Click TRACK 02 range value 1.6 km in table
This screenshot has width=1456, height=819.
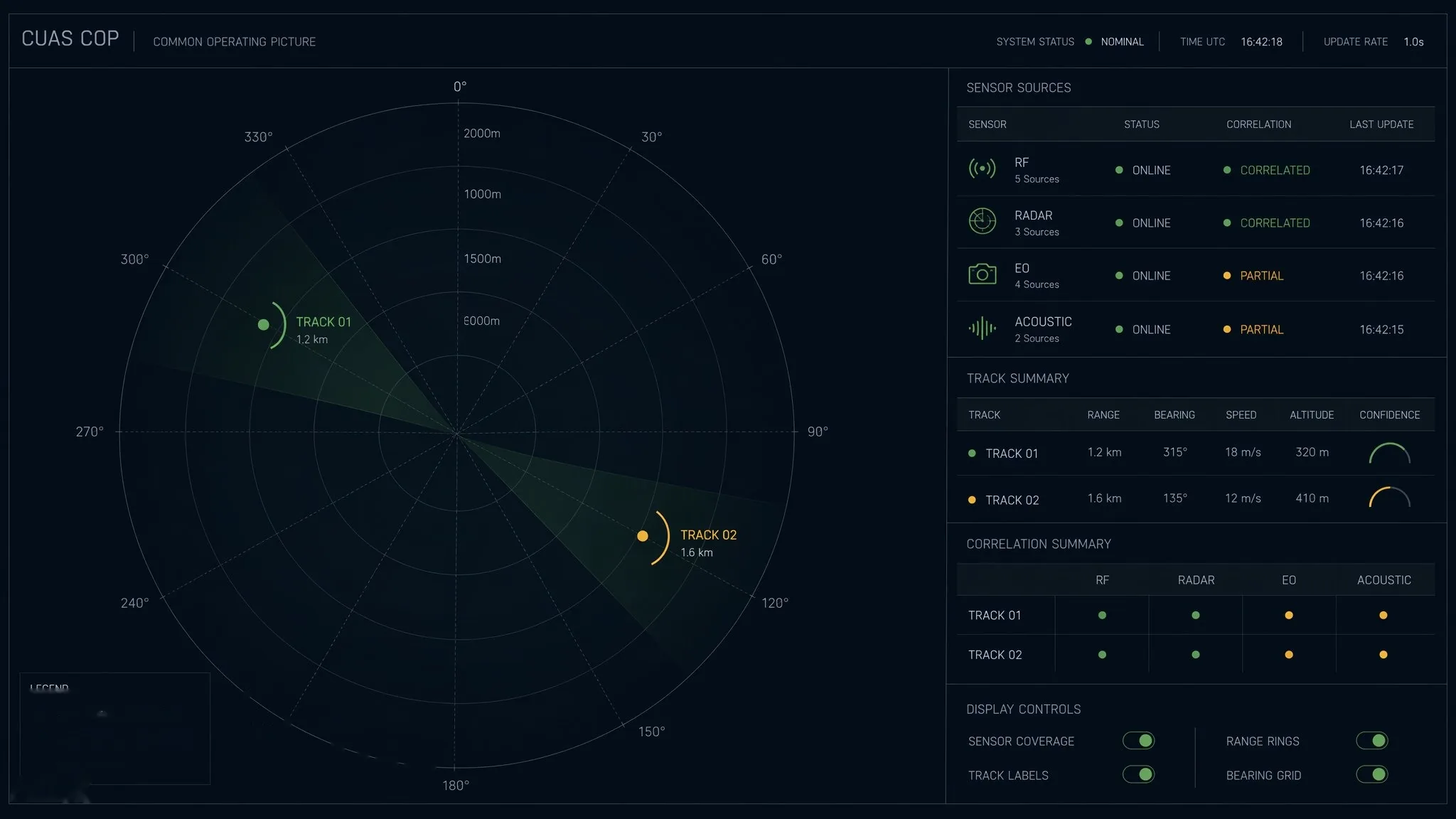1104,498
